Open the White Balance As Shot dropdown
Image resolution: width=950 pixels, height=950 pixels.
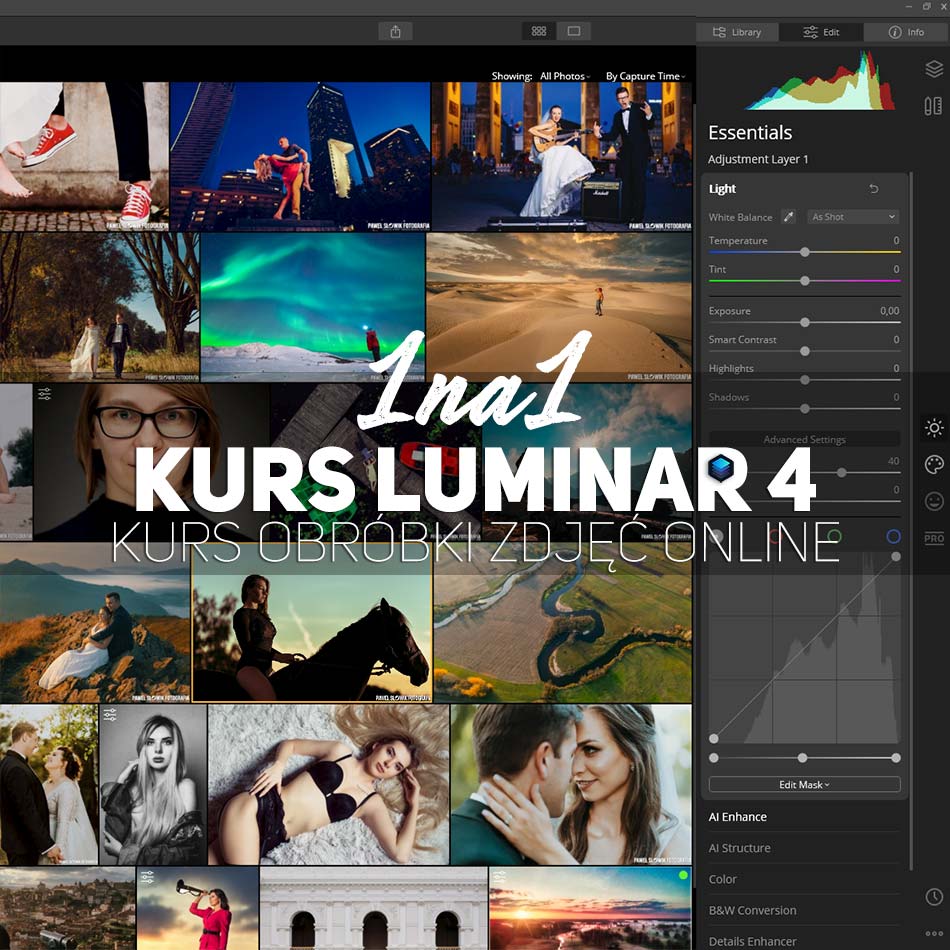pos(853,217)
